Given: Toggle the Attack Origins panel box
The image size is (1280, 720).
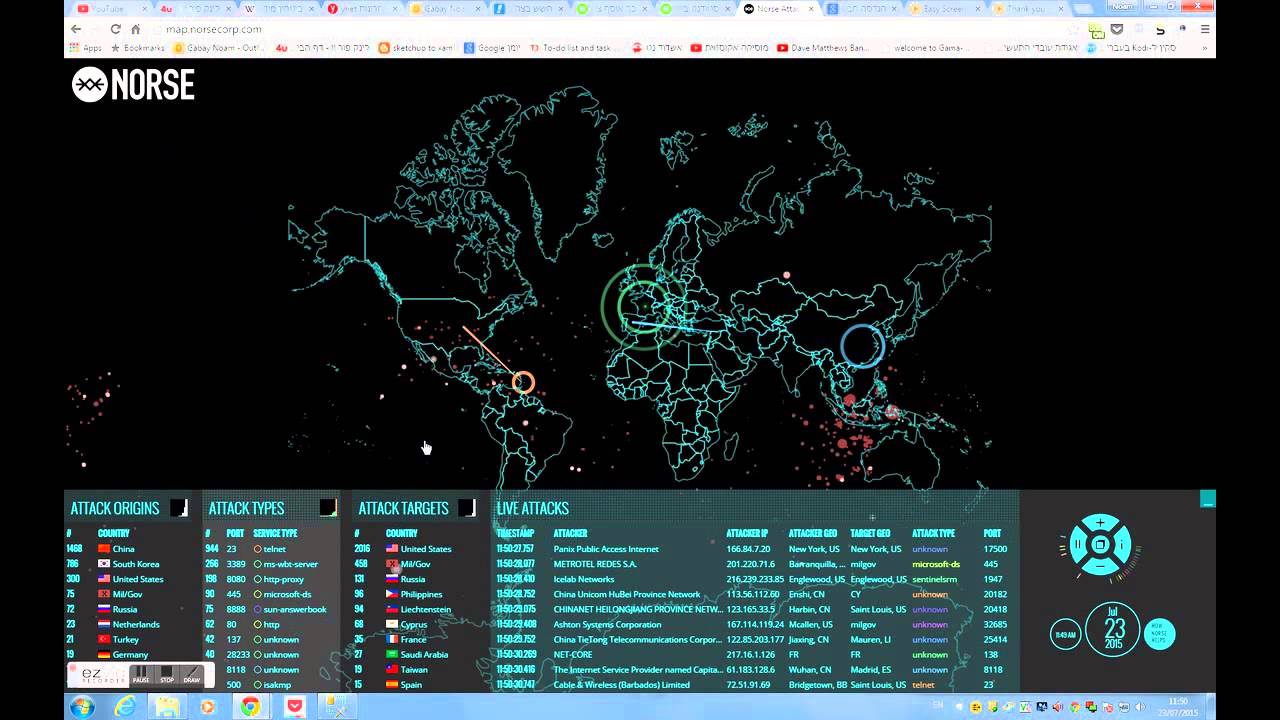Looking at the screenshot, I should 179,508.
